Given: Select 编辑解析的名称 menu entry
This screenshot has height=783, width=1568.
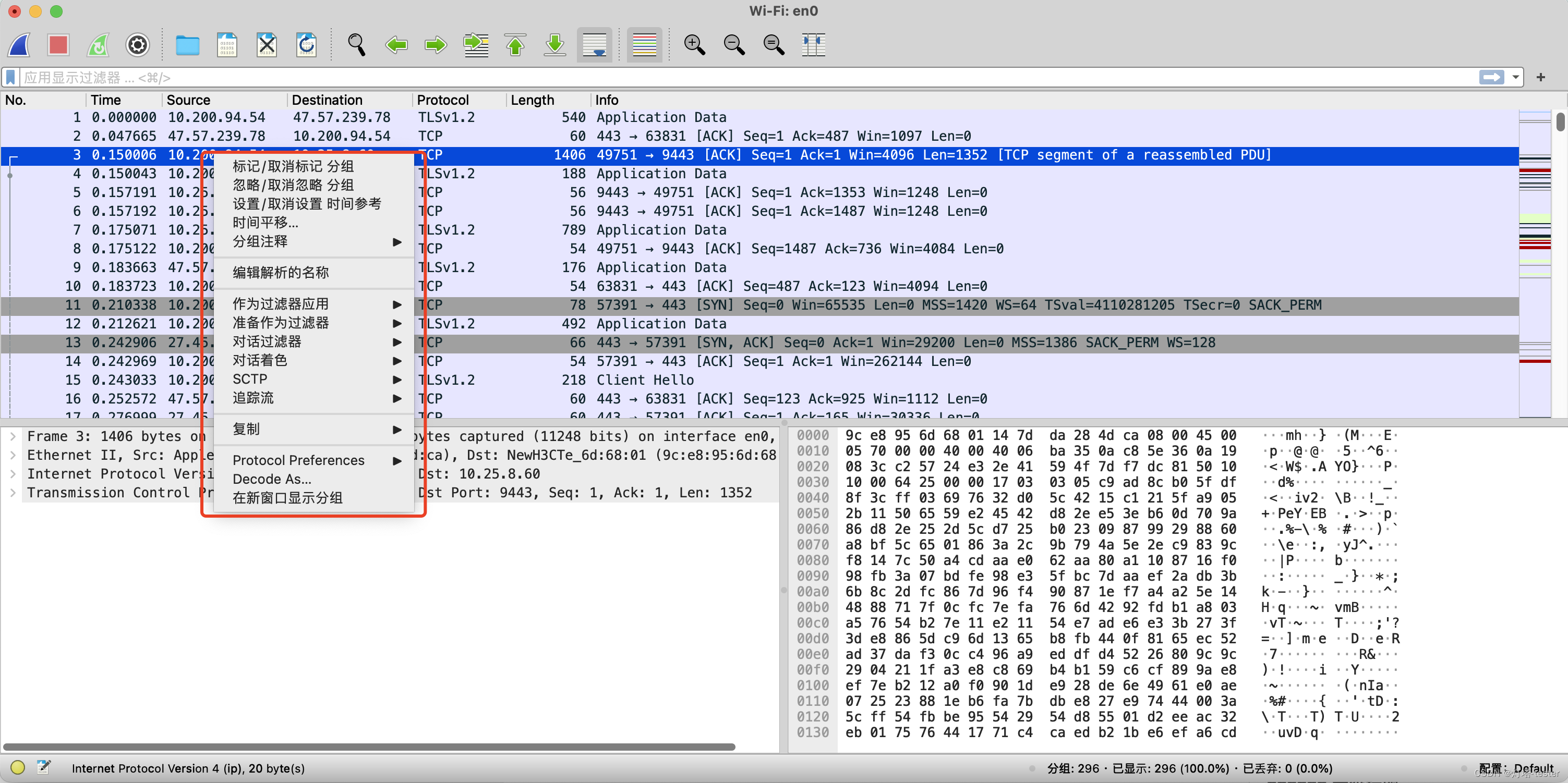Looking at the screenshot, I should pos(314,273).
